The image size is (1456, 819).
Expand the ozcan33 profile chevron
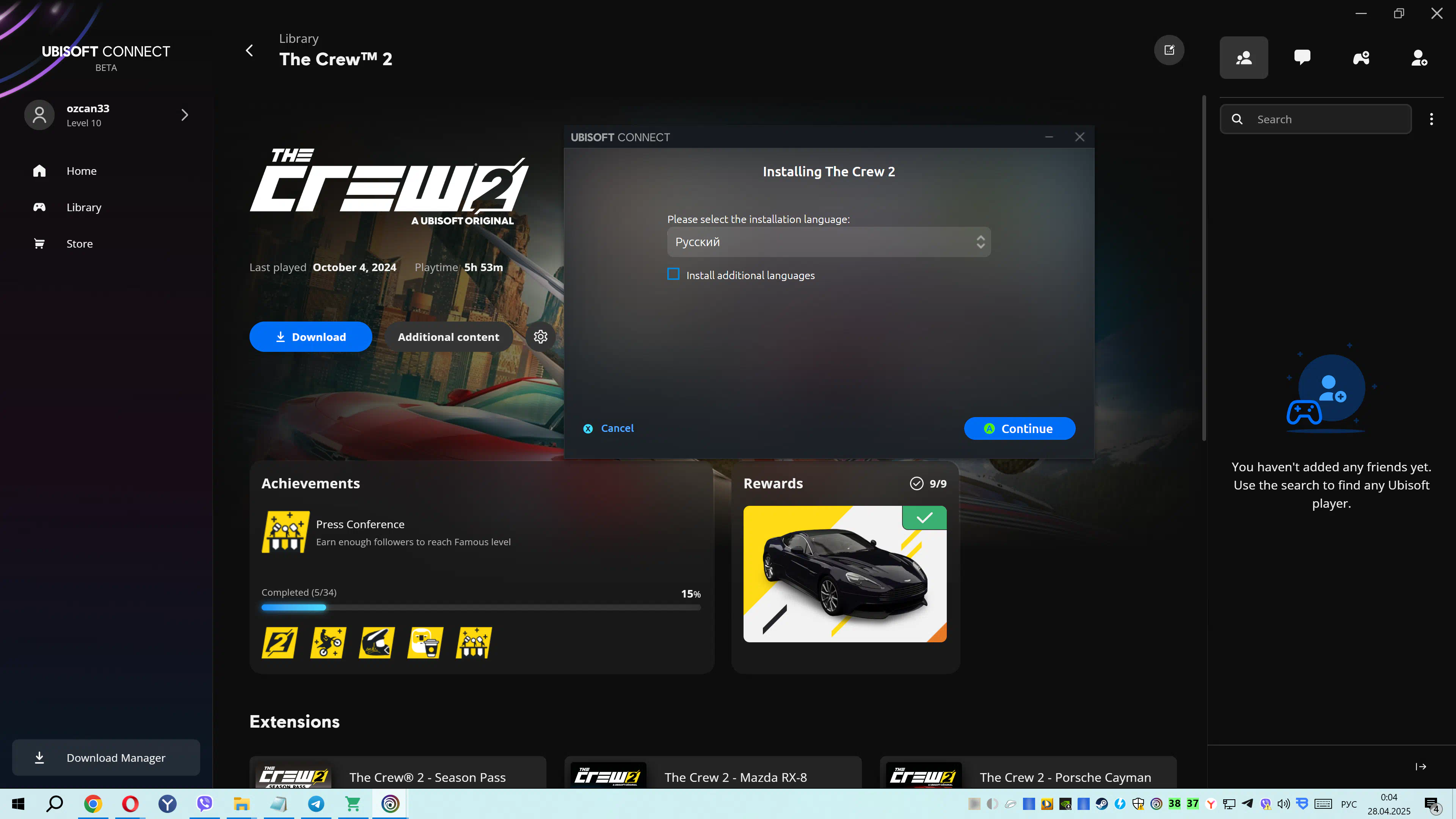click(184, 115)
